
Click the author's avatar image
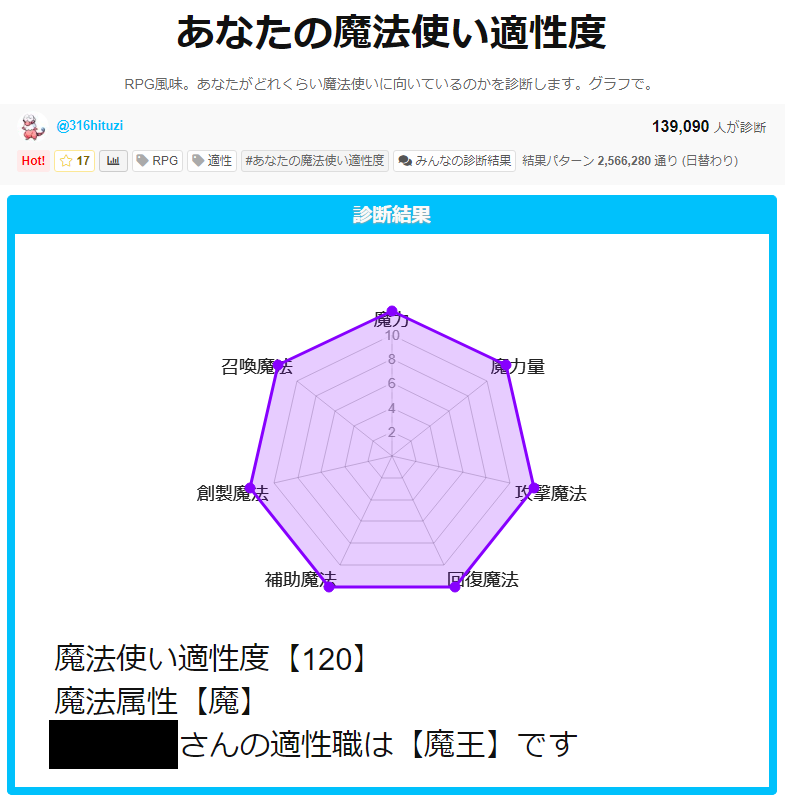33,127
